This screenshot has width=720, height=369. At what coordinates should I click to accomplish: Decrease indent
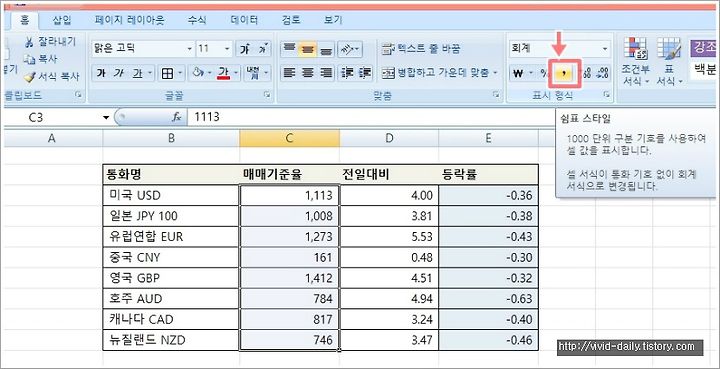pyautogui.click(x=347, y=73)
